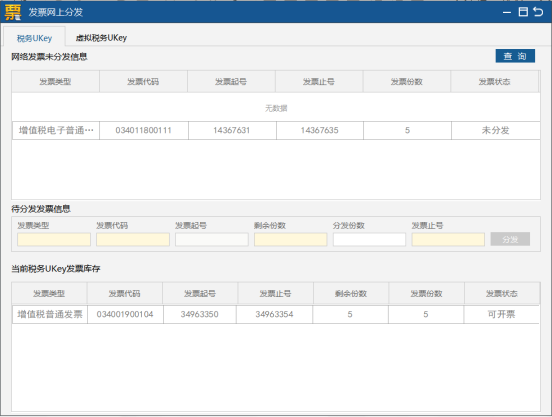Click the maximize window icon
Screen dimensions: 552x417
pyautogui.click(x=523, y=12)
